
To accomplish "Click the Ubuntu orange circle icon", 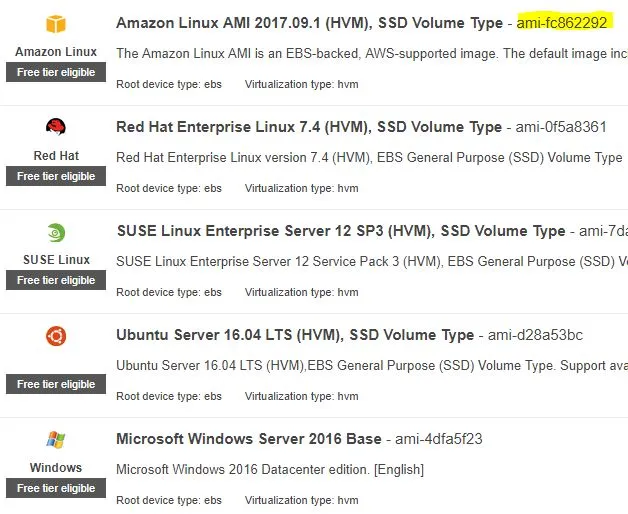I will coord(56,336).
